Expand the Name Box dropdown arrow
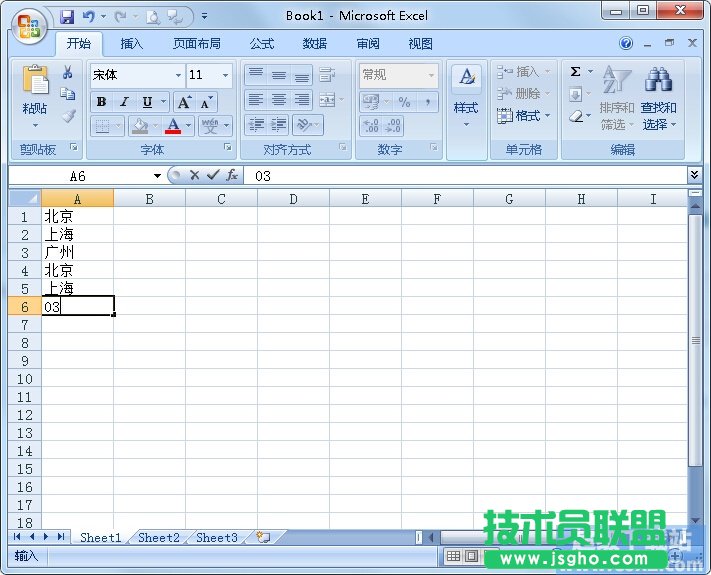Image resolution: width=711 pixels, height=575 pixels. click(157, 176)
